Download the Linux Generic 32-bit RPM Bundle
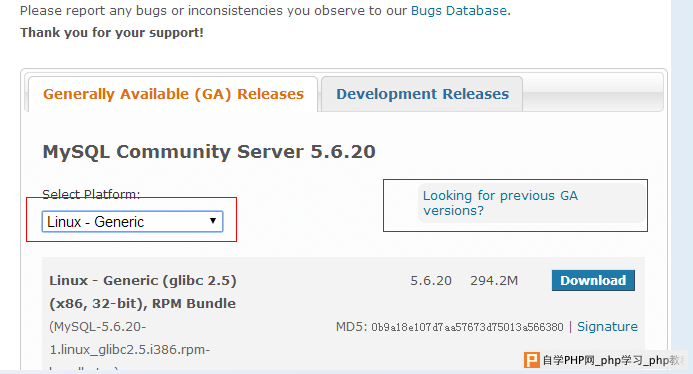Screen dimensions: 693x374 [x=593, y=280]
